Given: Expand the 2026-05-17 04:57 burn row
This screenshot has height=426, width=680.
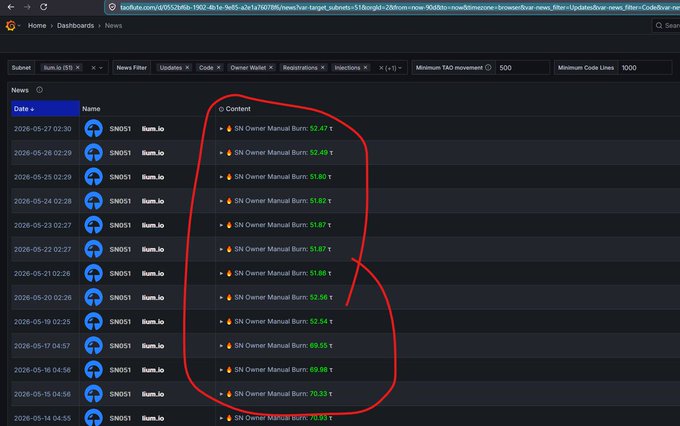Looking at the screenshot, I should (221, 346).
